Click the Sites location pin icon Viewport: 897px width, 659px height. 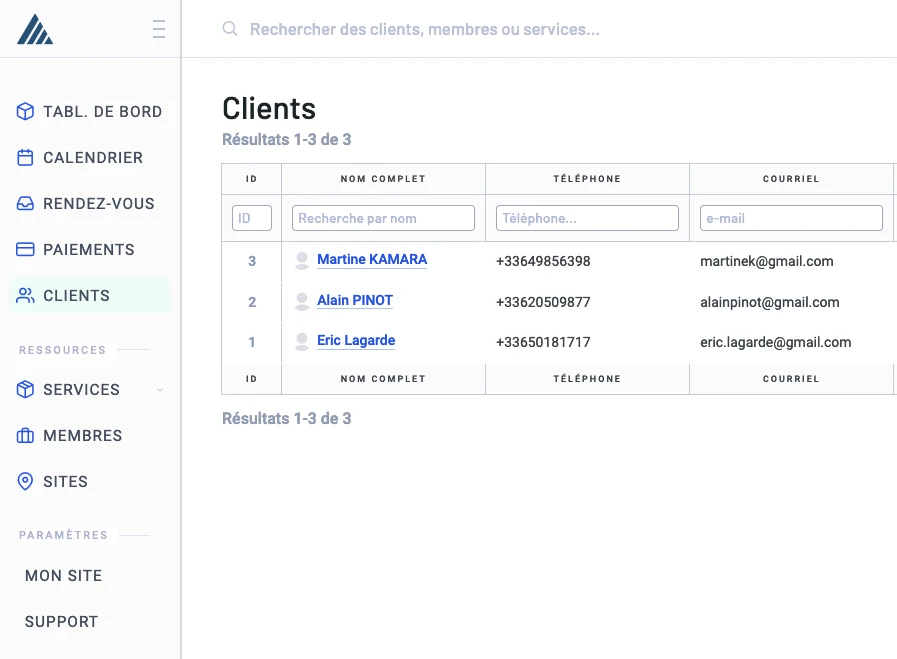tap(26, 482)
